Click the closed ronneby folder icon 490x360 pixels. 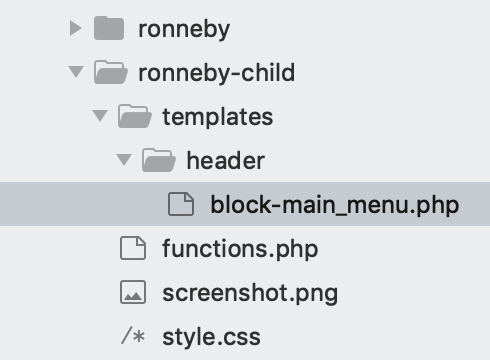click(109, 28)
